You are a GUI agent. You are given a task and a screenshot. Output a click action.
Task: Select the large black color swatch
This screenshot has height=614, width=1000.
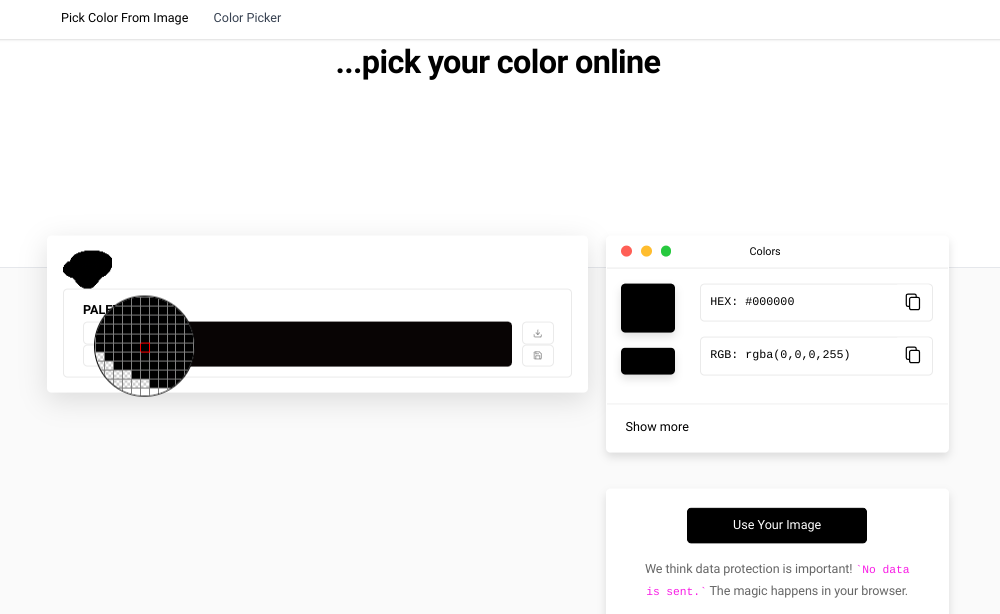pos(648,308)
